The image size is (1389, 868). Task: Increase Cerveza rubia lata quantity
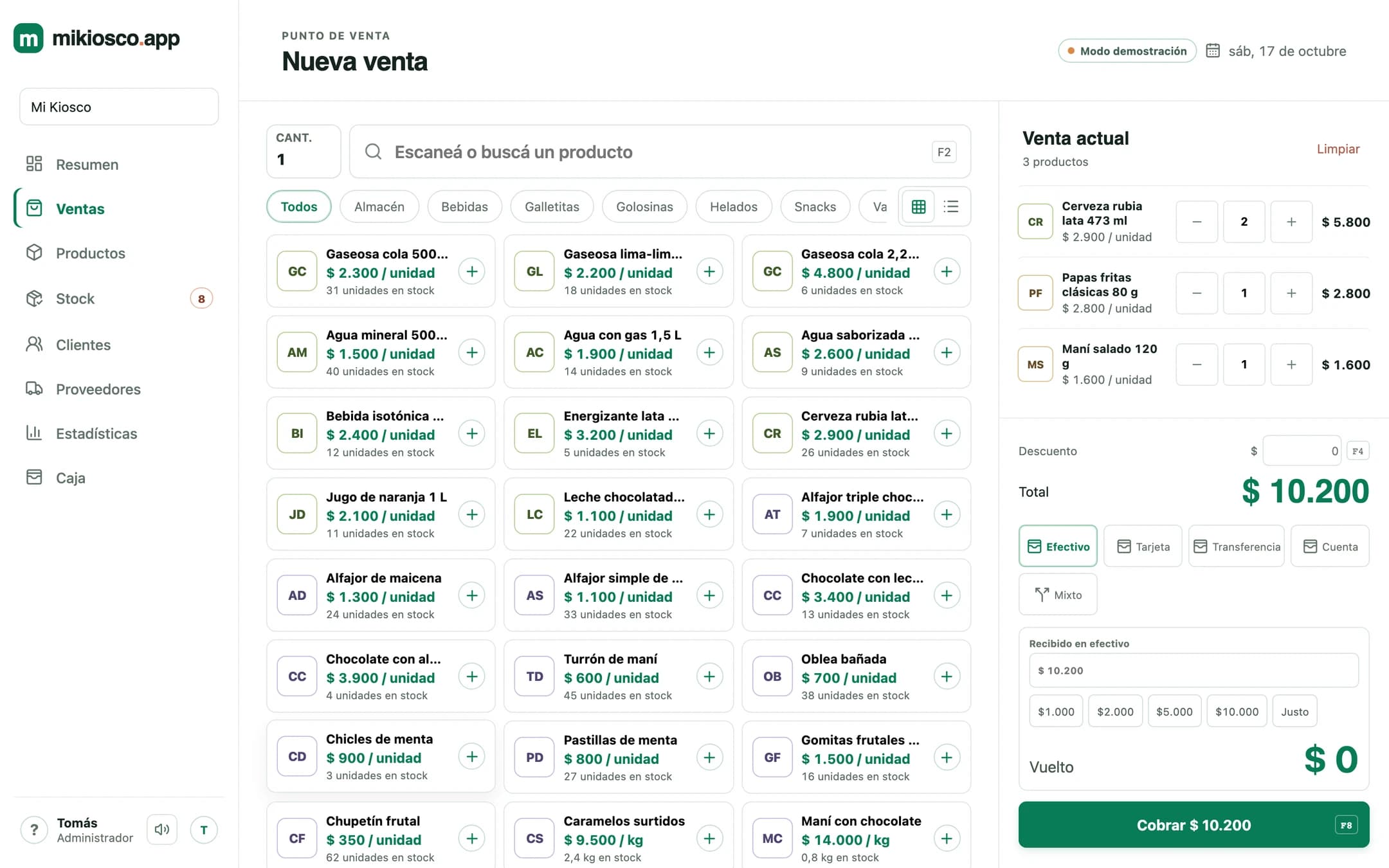[x=1291, y=222]
